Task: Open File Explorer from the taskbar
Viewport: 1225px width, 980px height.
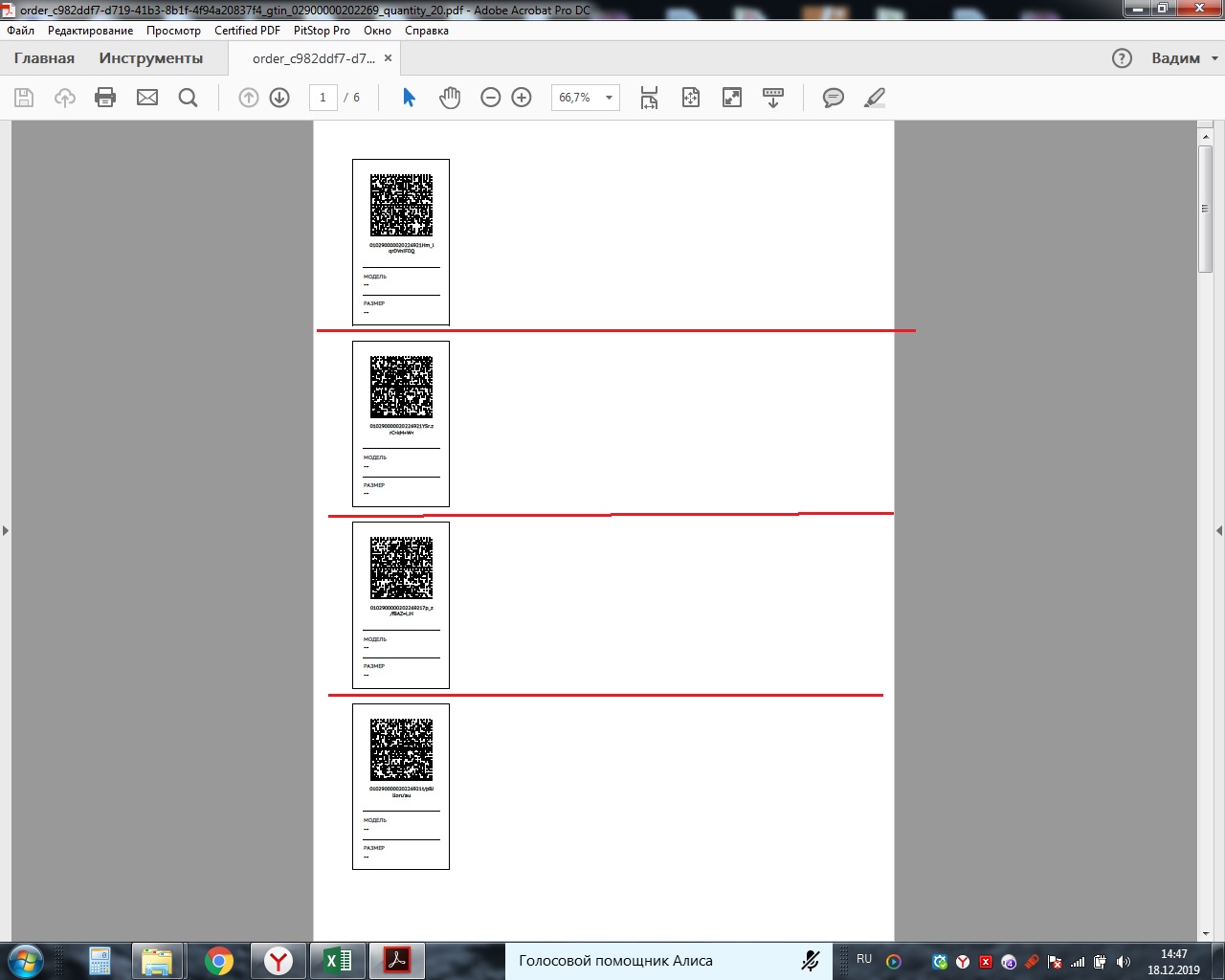Action: tap(156, 961)
